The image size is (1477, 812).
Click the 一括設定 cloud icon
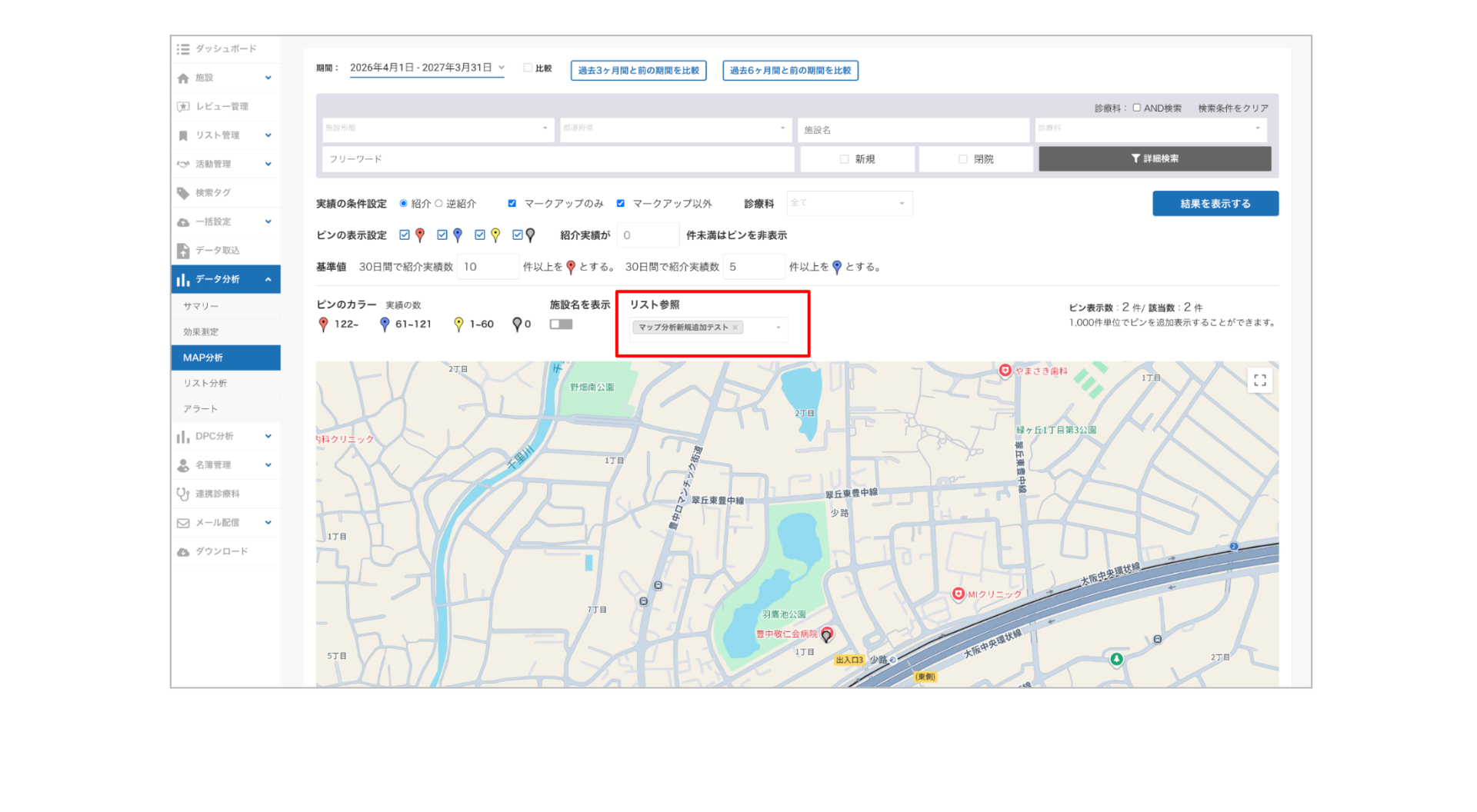click(182, 222)
